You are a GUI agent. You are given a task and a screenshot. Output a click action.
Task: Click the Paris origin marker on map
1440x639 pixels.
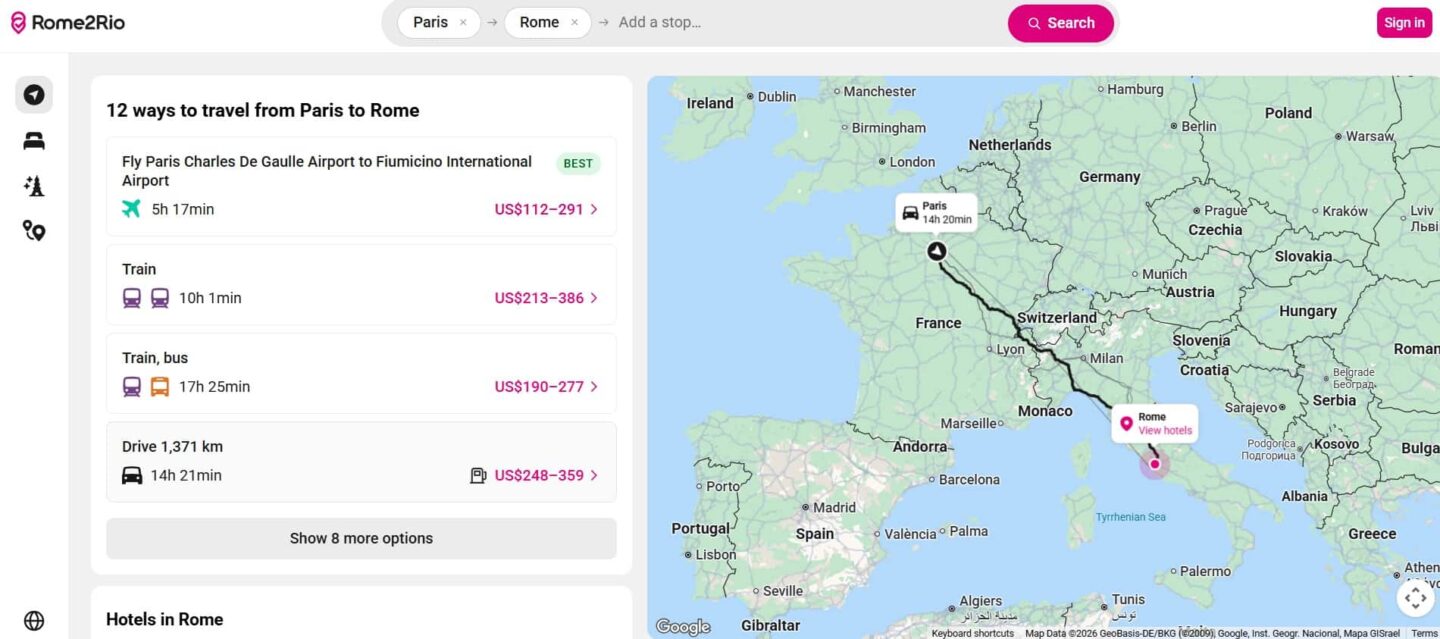936,251
